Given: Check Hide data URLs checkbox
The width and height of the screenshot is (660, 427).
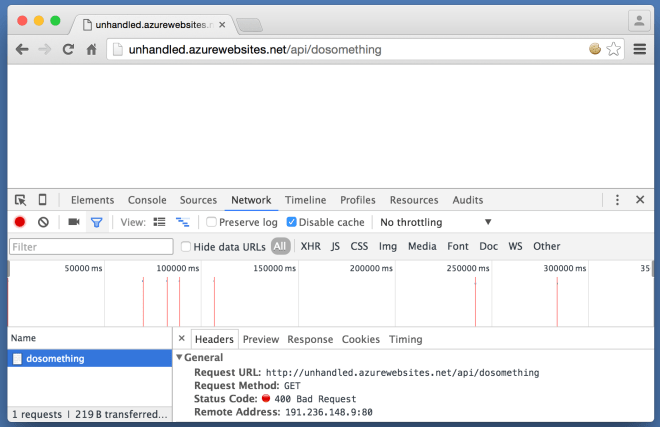Looking at the screenshot, I should (186, 246).
